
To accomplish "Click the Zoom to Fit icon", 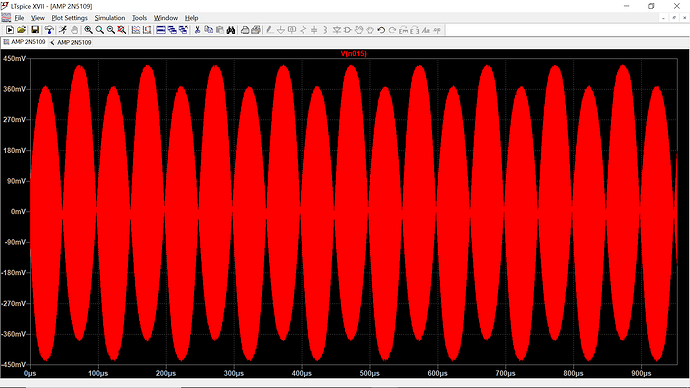I will coord(122,30).
